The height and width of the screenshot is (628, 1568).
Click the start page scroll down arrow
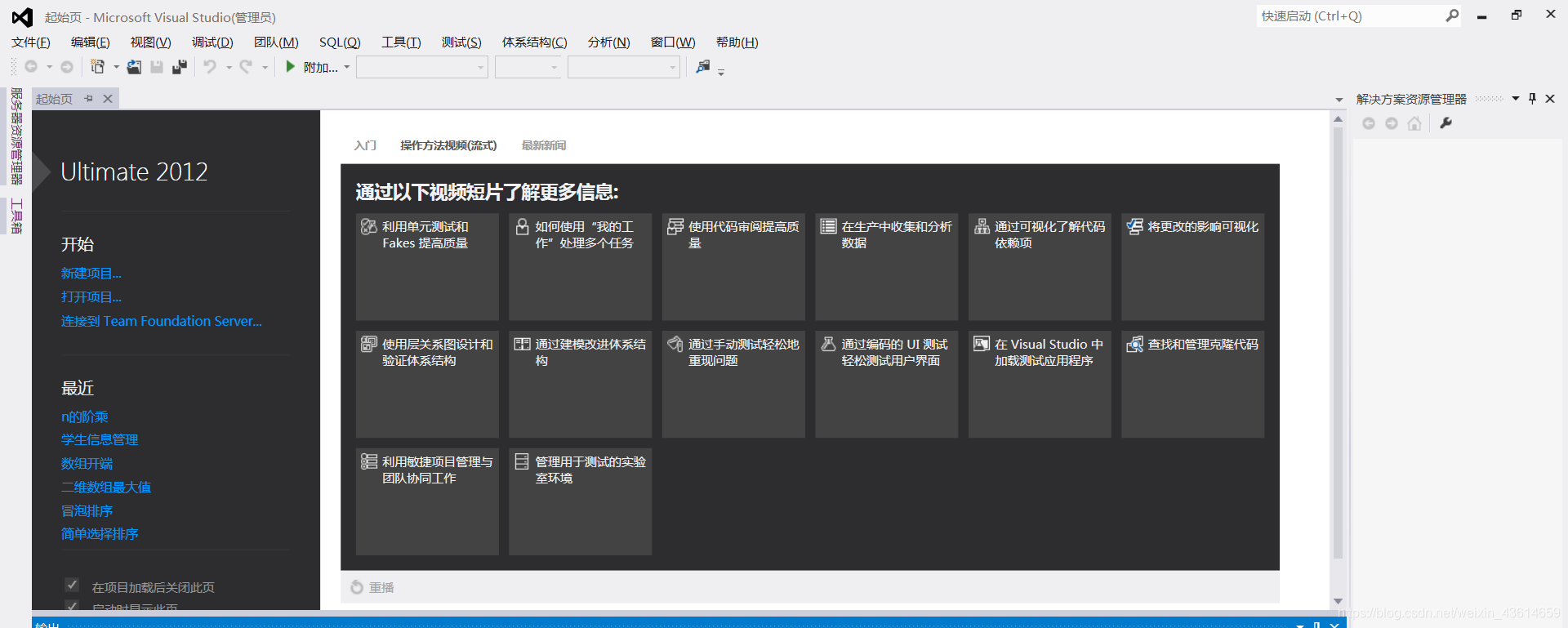pyautogui.click(x=1338, y=601)
